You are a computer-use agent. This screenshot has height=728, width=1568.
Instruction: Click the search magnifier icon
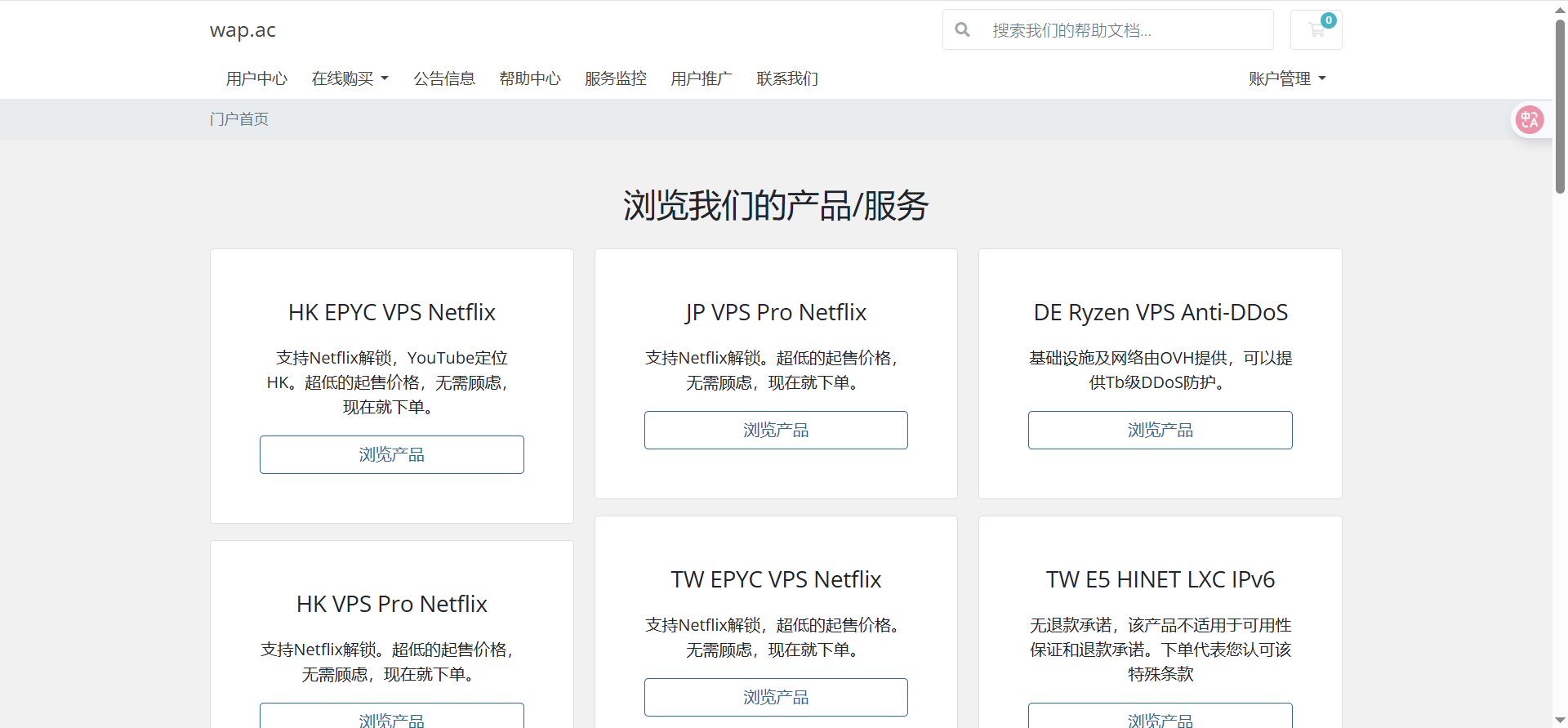963,30
